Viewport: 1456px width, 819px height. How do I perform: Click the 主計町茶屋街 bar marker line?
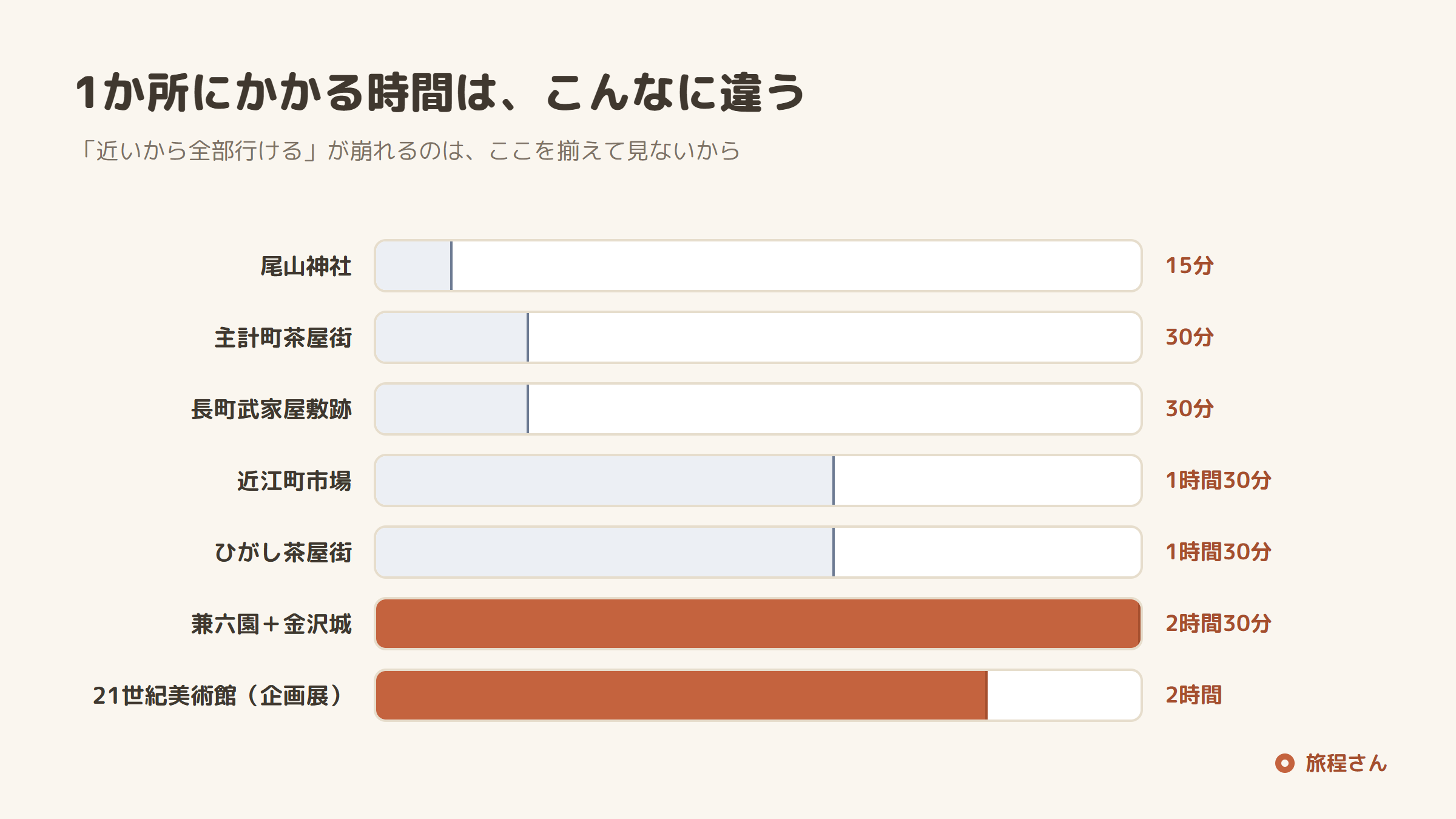point(528,337)
